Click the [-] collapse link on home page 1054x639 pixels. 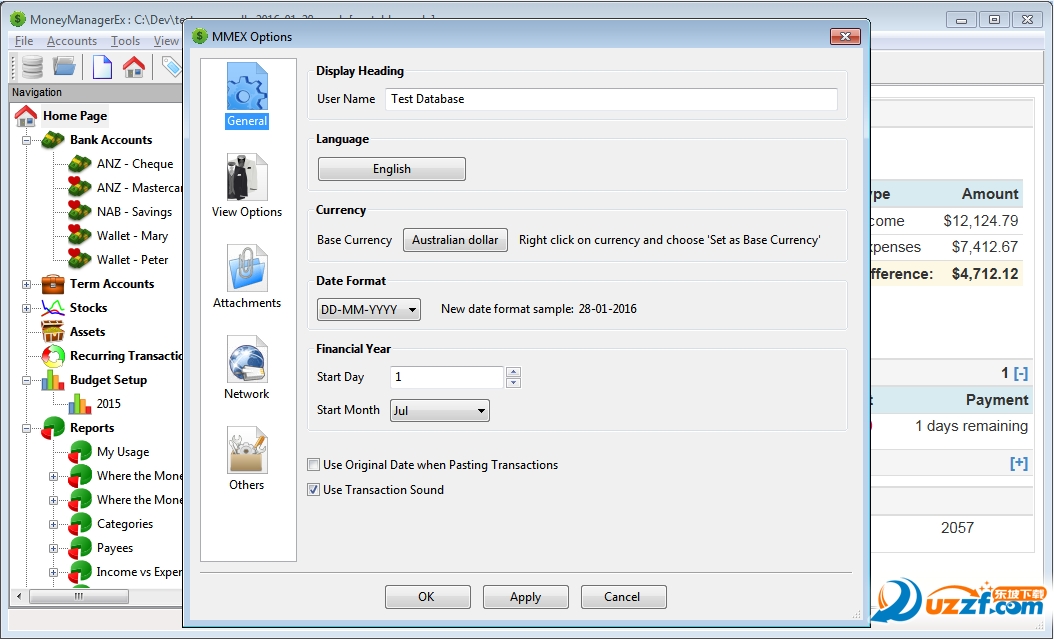click(1021, 373)
